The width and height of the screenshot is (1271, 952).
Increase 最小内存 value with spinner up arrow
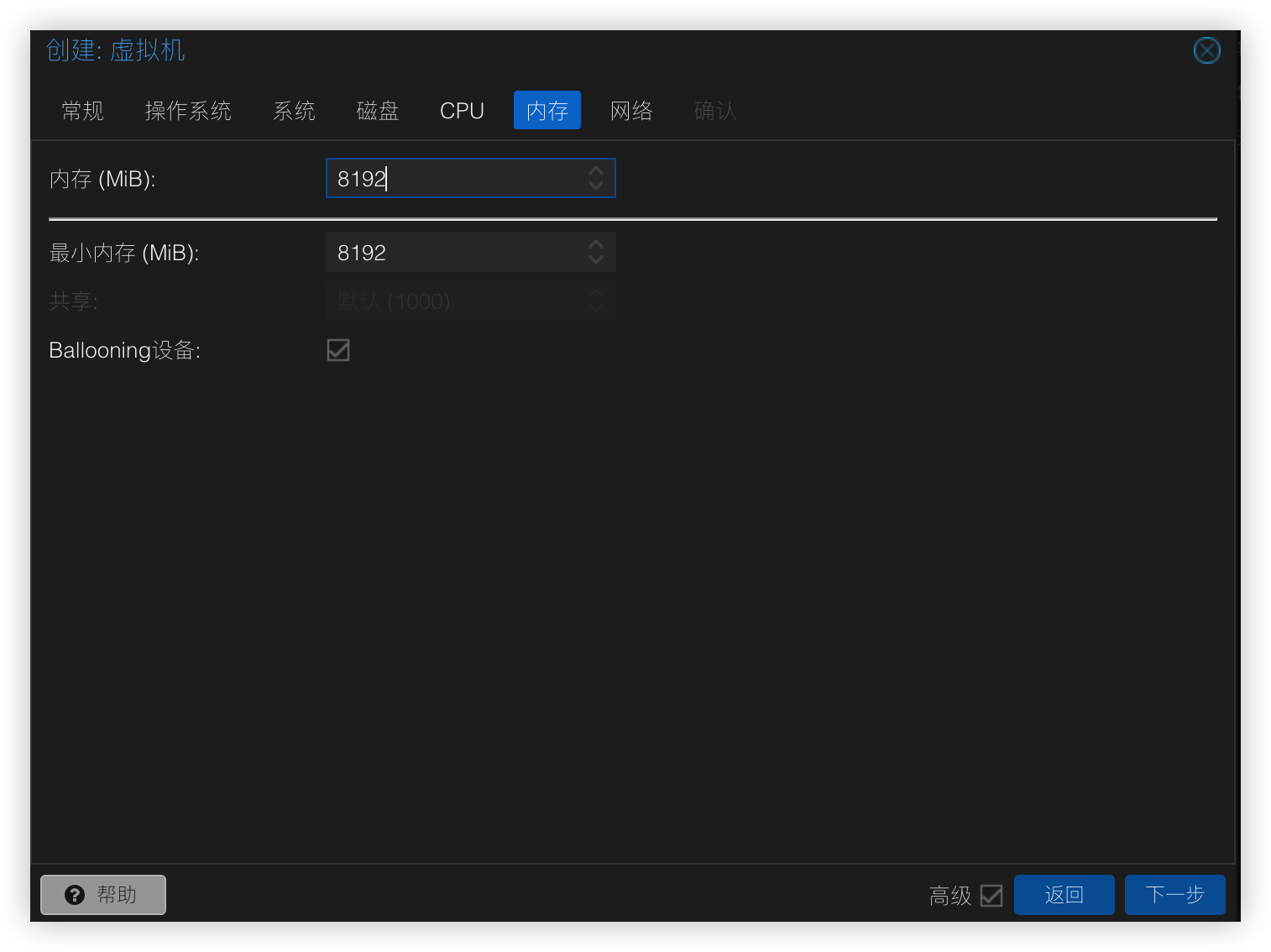click(595, 245)
